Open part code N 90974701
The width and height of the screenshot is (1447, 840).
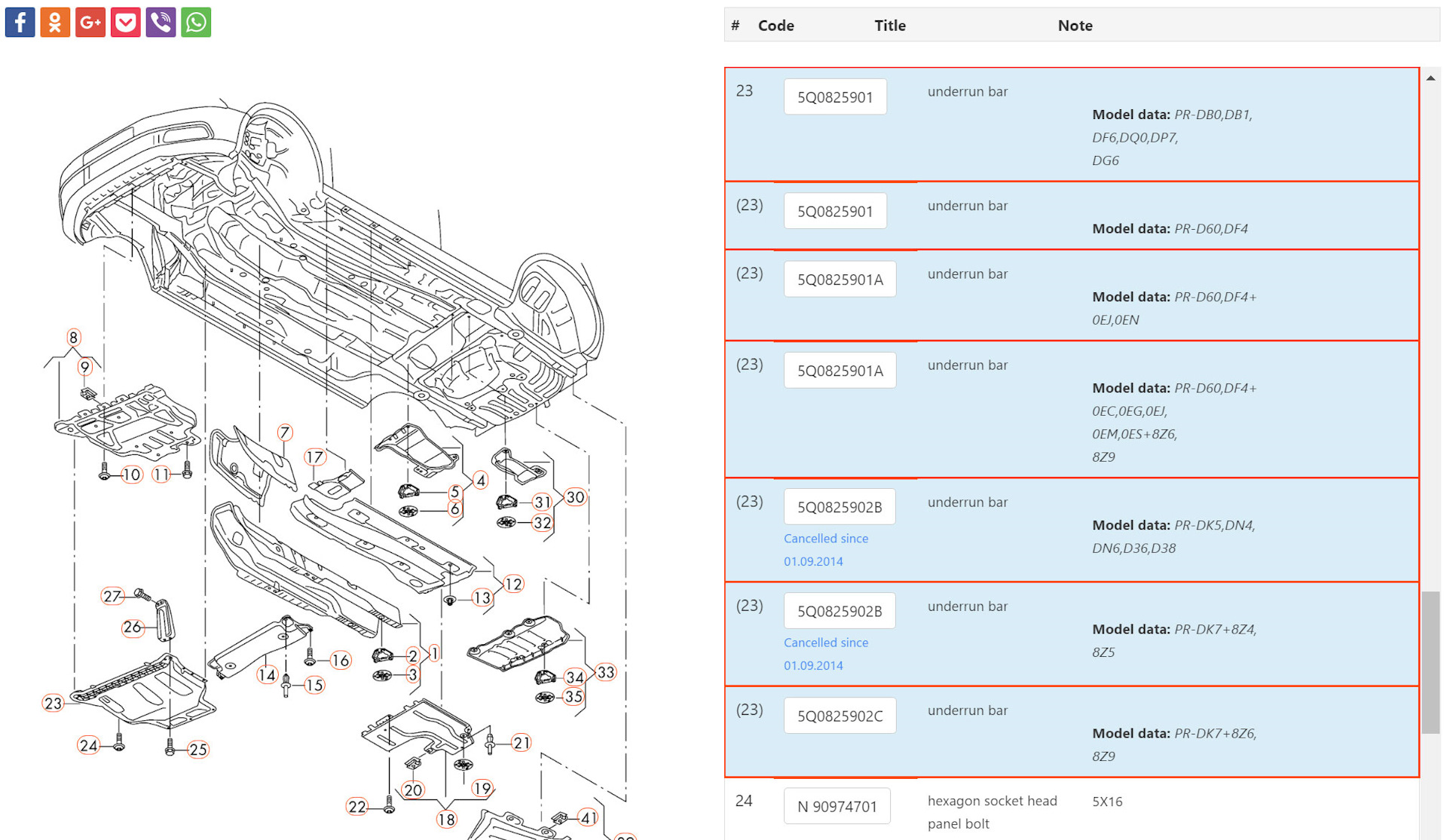coord(837,806)
